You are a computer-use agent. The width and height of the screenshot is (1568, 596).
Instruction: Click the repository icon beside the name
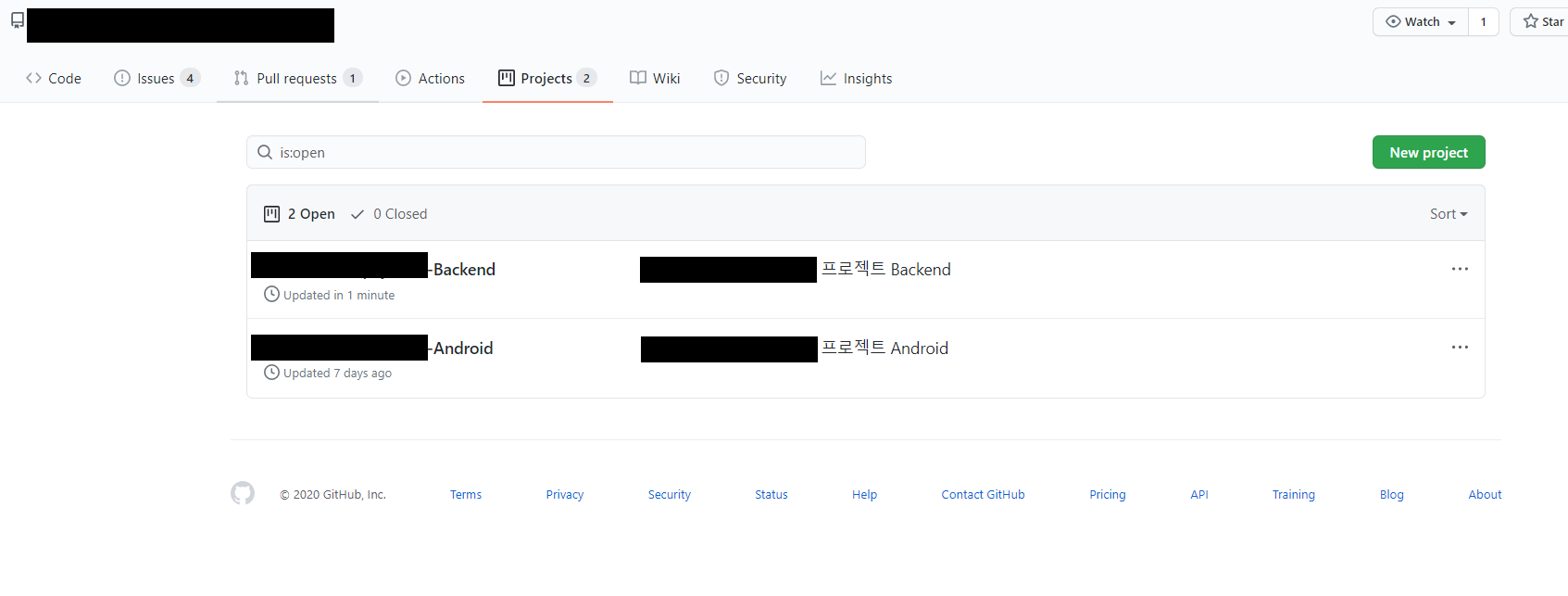click(x=18, y=20)
